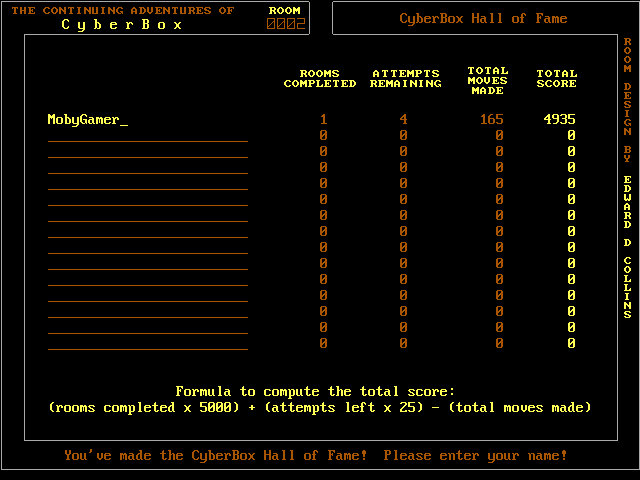Click 'Formula to compute the total score' text

pos(315,391)
